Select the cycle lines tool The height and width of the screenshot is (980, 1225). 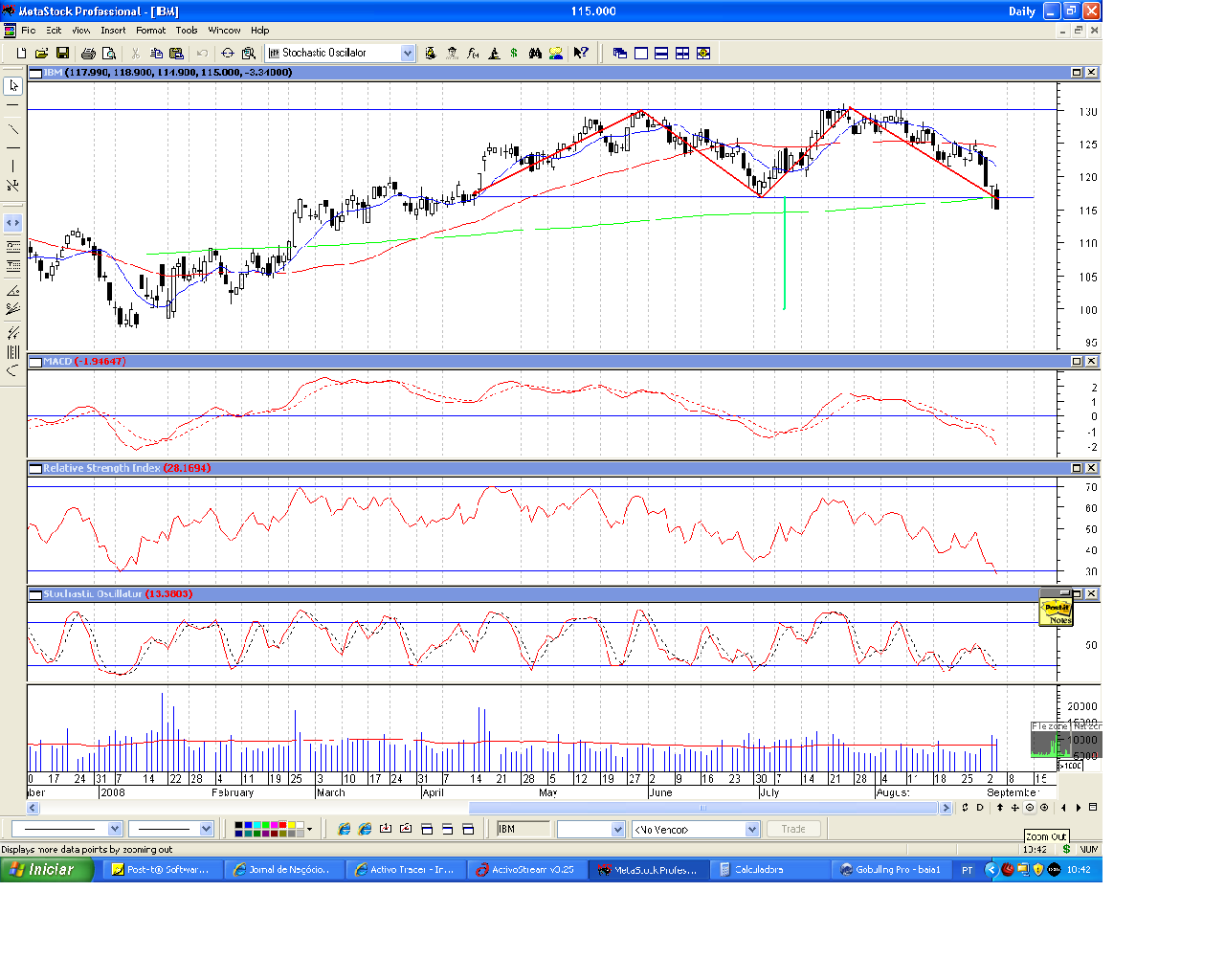click(x=13, y=352)
